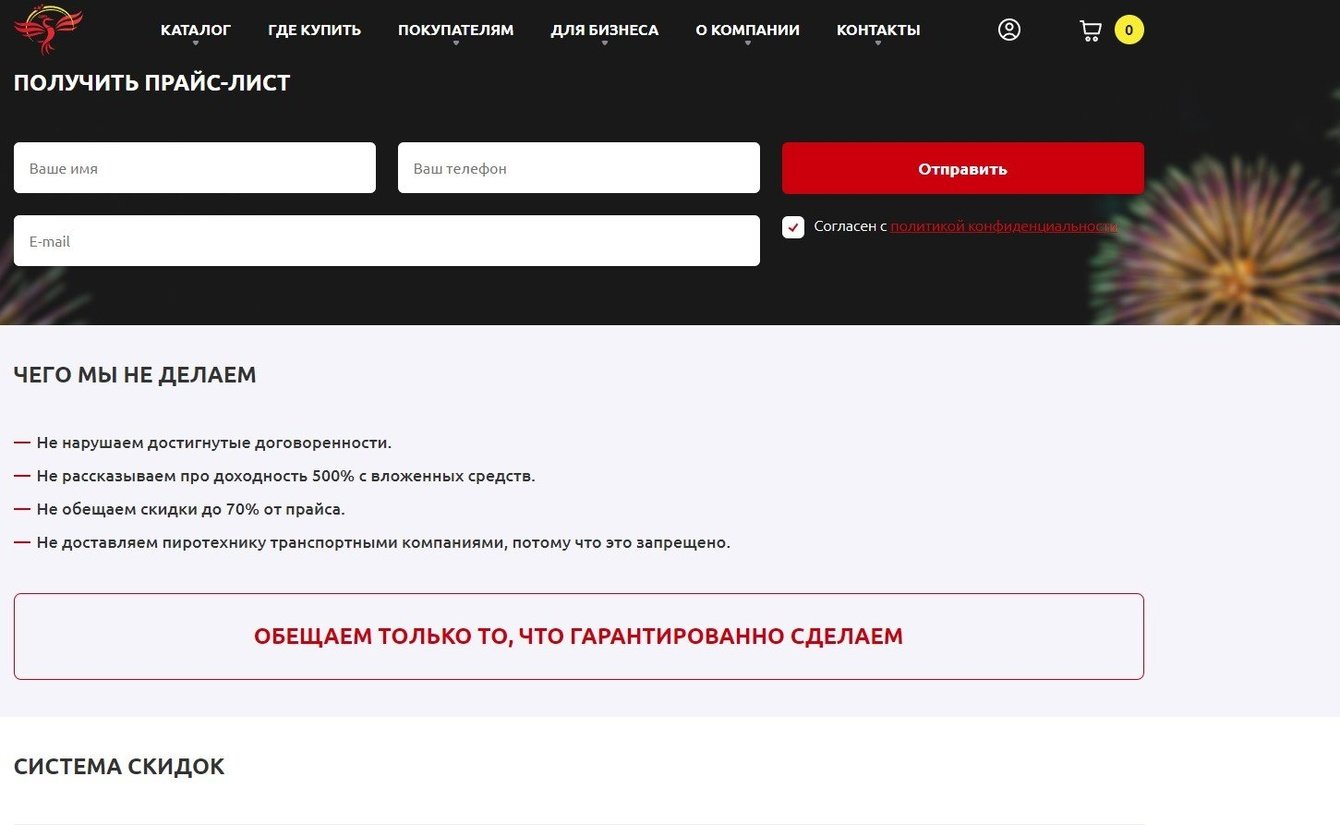
Task: Open the ДЛЯ БИЗНЕСА menu item
Action: (605, 30)
